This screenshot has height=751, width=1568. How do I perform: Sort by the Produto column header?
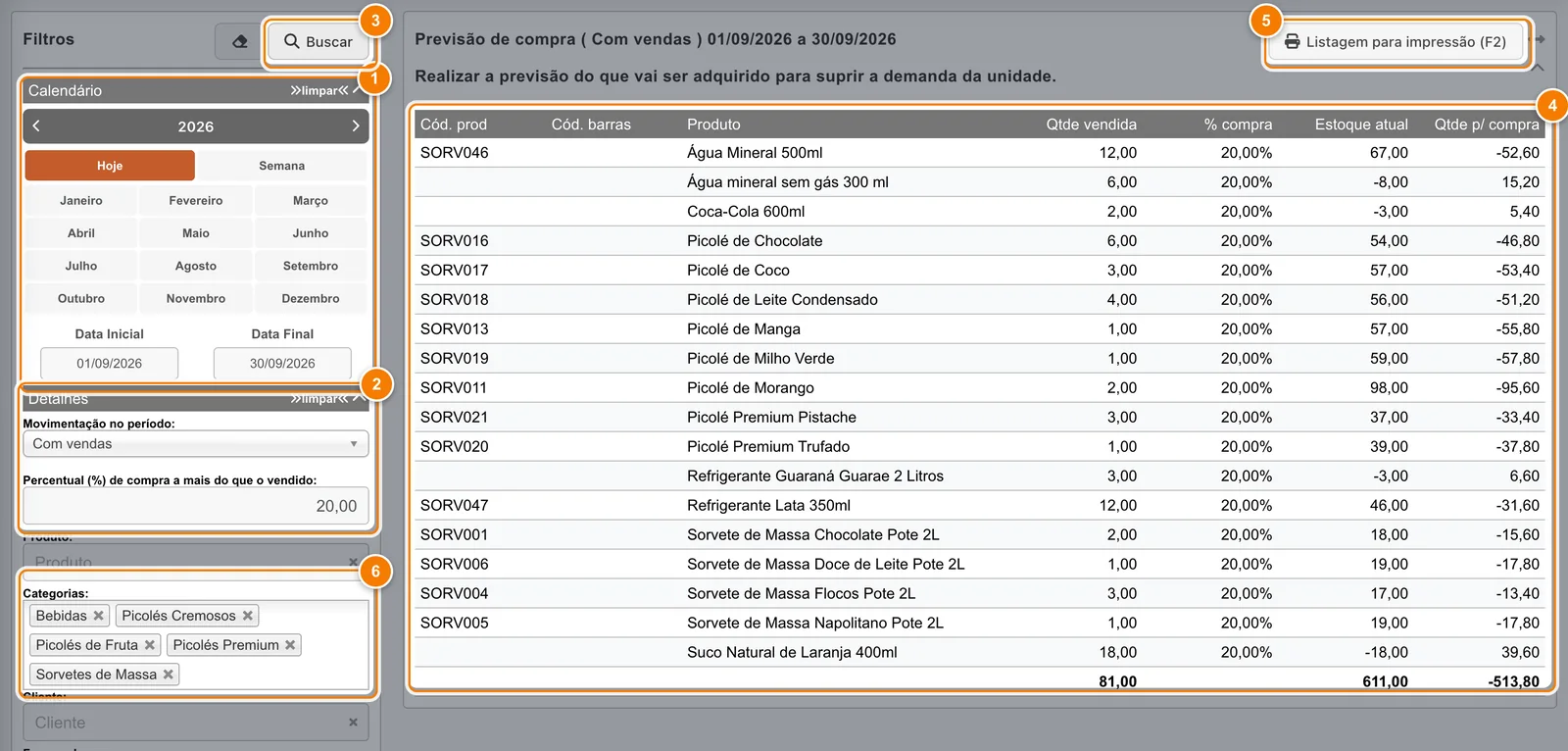[x=713, y=125]
